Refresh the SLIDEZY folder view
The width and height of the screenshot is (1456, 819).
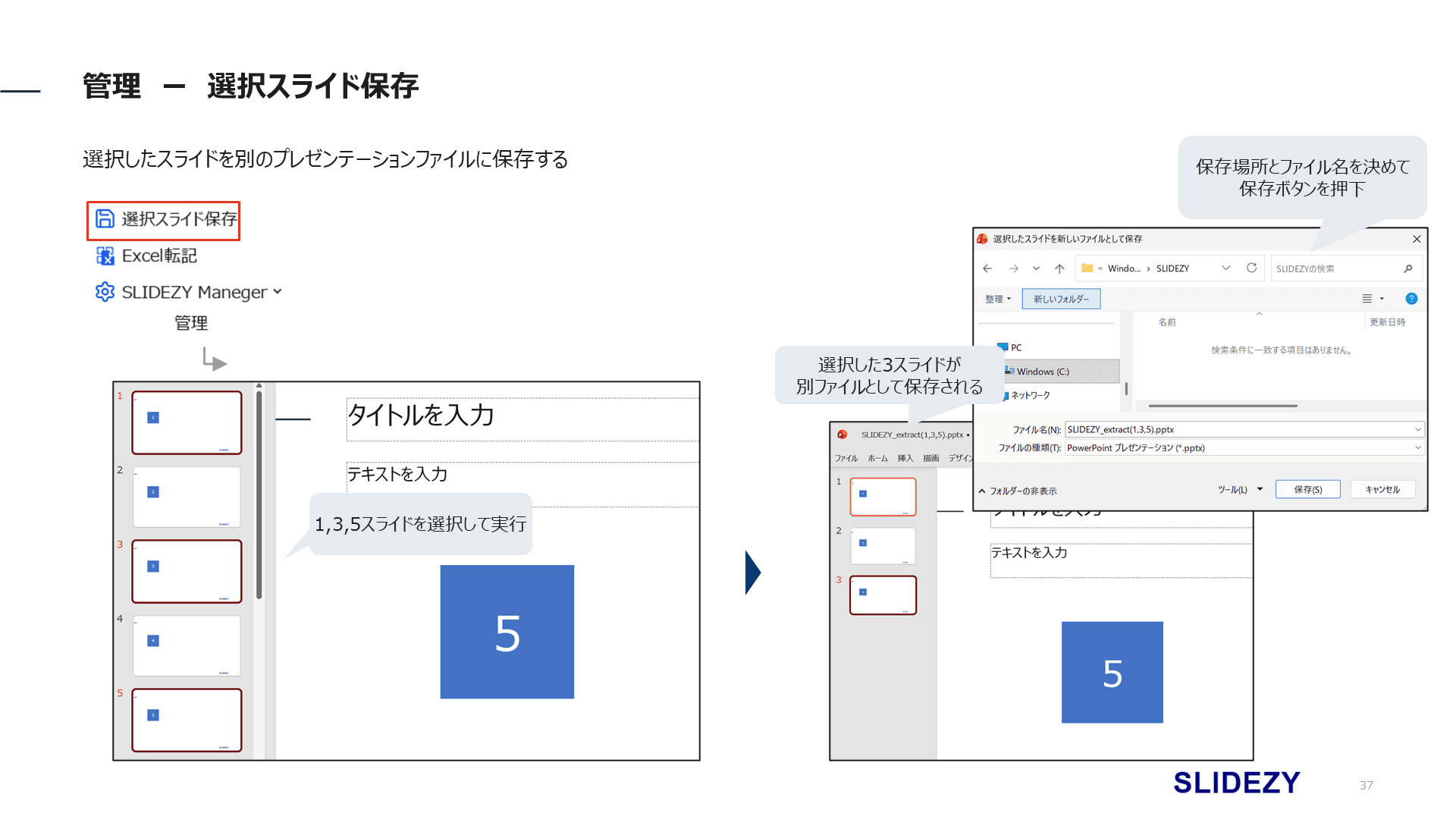(x=1251, y=268)
